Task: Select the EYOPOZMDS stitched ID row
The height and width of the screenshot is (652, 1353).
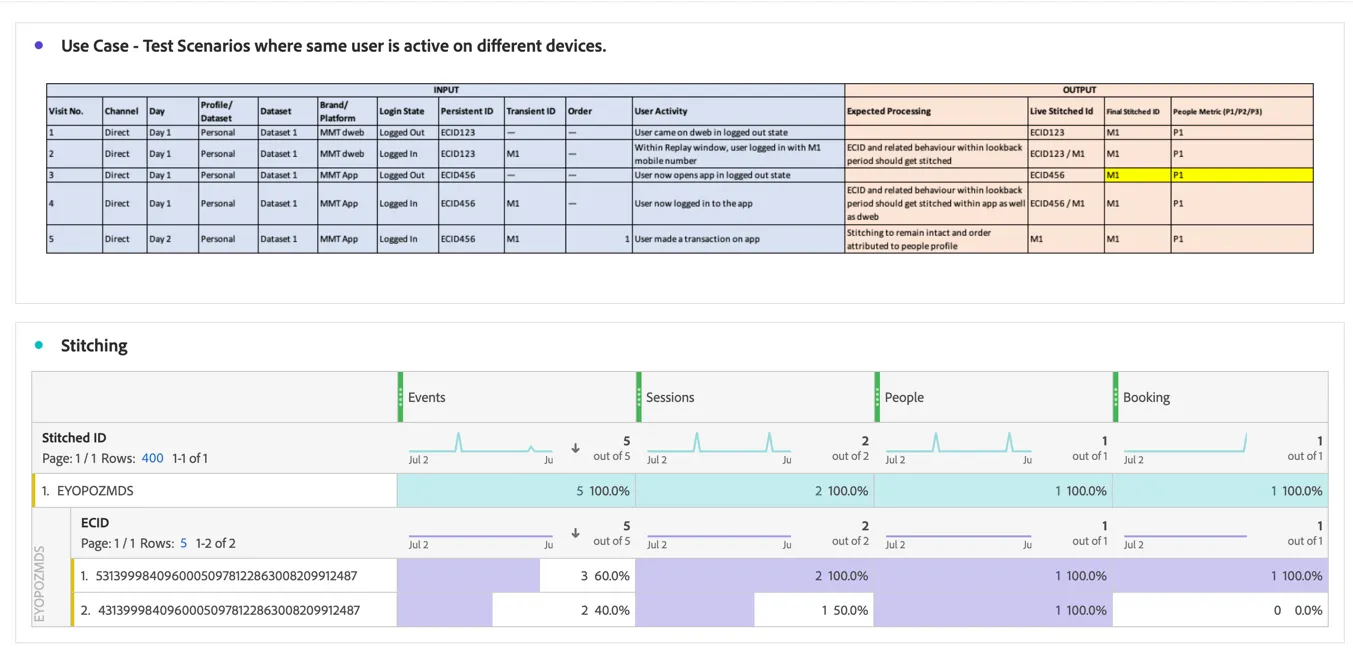Action: click(215, 491)
